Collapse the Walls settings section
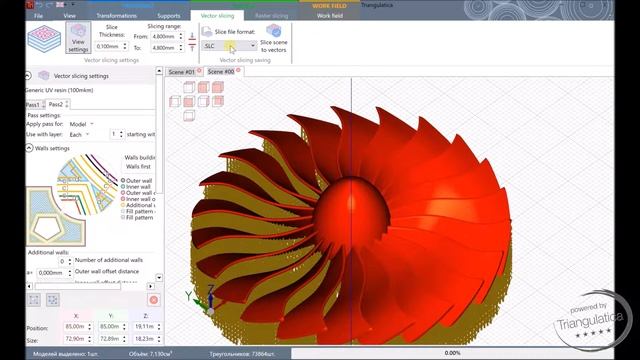The image size is (640, 360). pyautogui.click(x=29, y=148)
